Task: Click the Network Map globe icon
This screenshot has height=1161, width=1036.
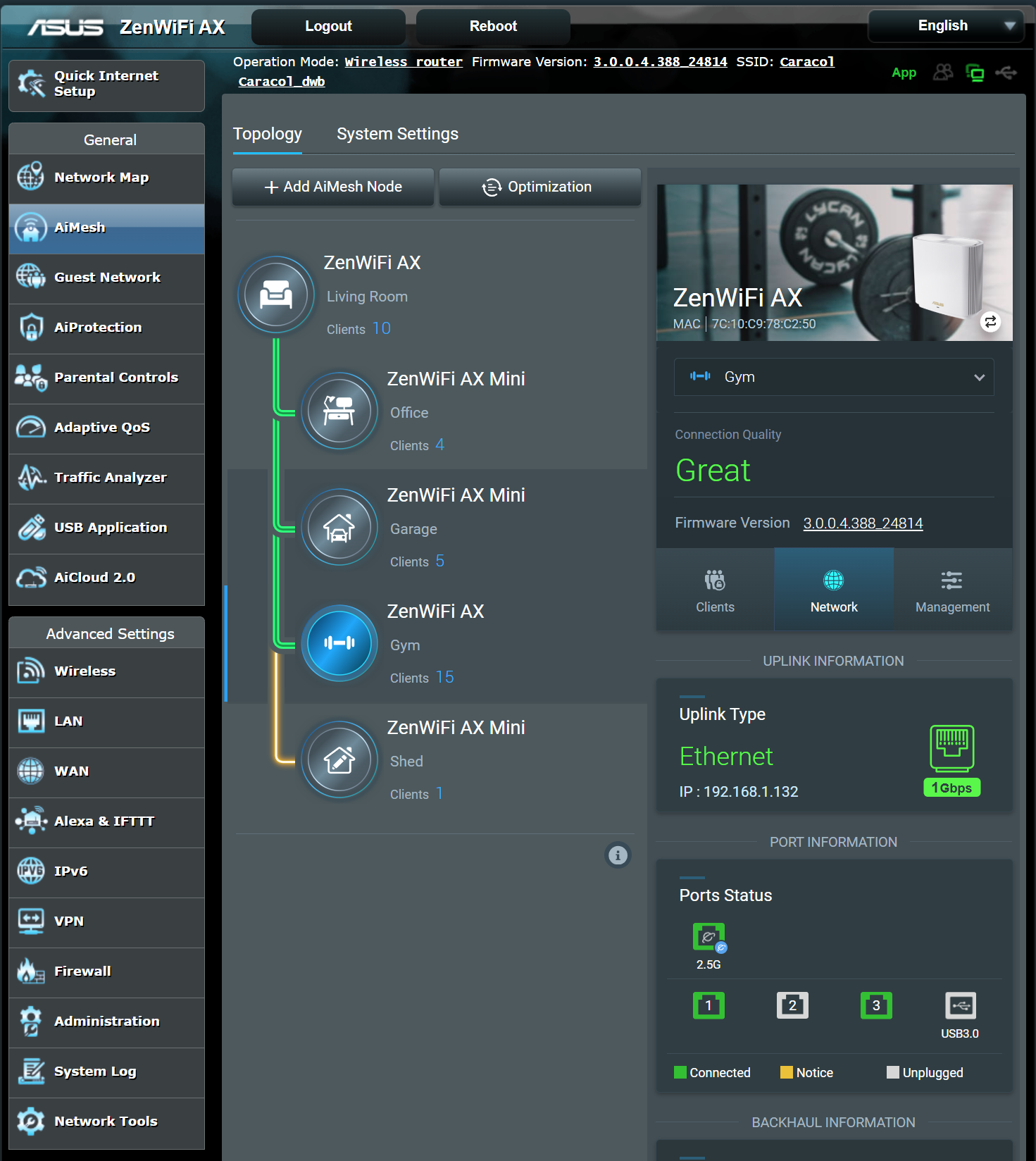Action: 31,177
